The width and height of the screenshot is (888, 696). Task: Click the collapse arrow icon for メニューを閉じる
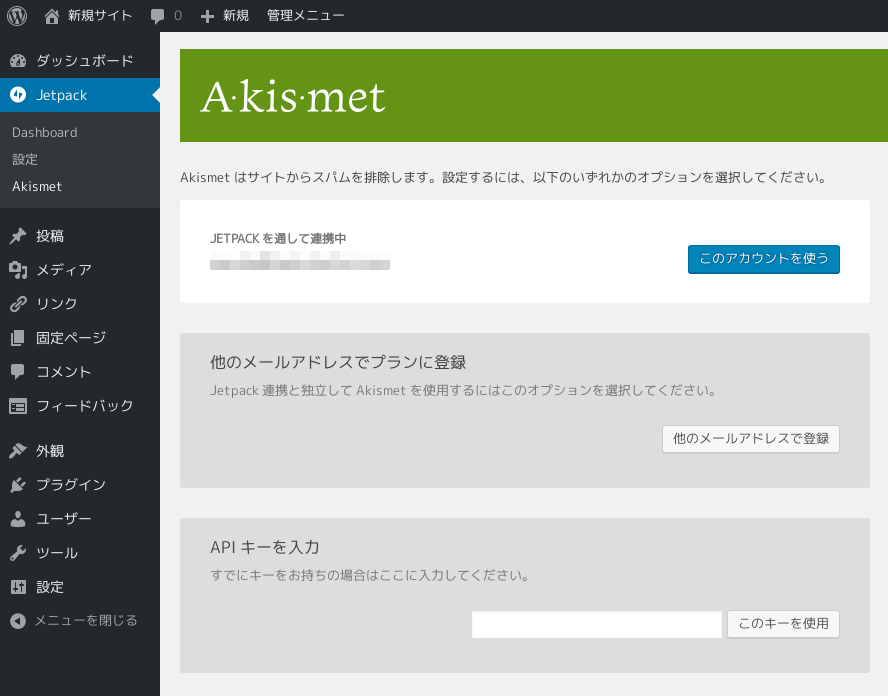(18, 621)
